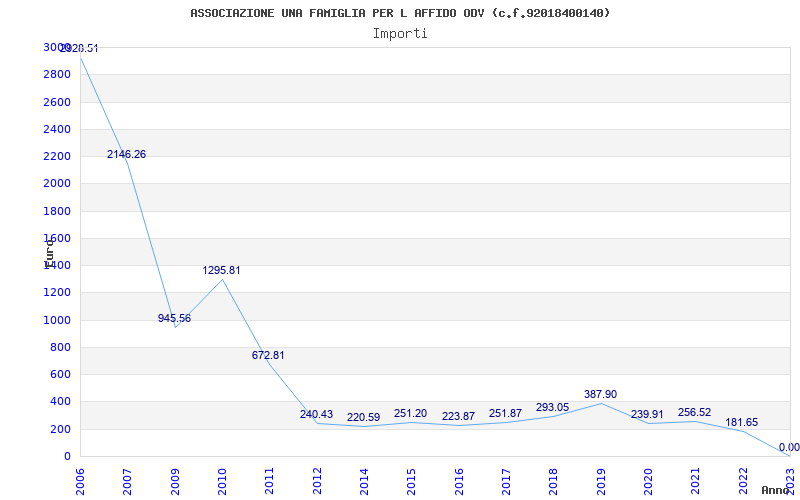
Task: Click the 2022 year axis label
Action: (x=742, y=481)
